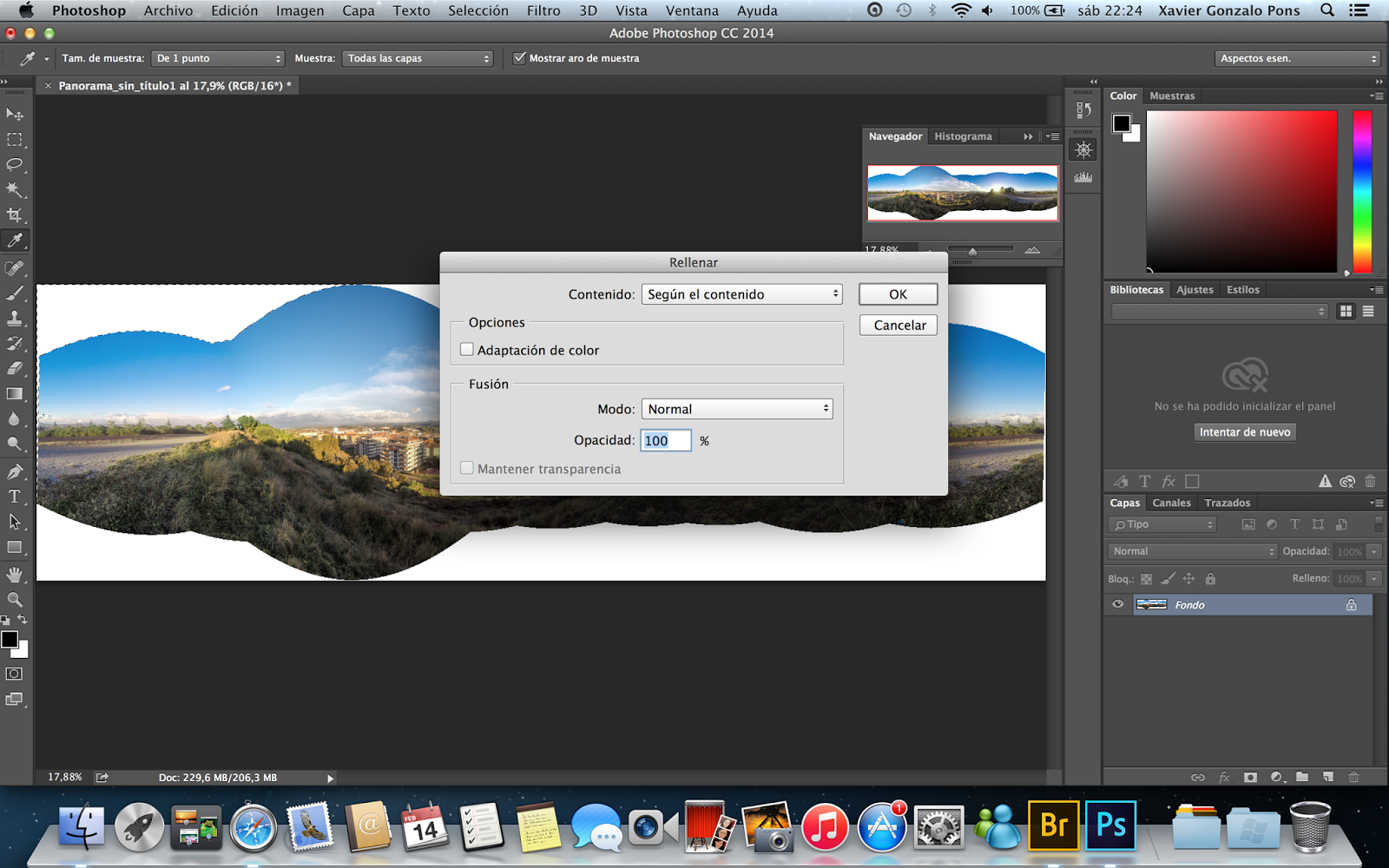
Task: Open the Selección menu
Action: click(x=478, y=10)
